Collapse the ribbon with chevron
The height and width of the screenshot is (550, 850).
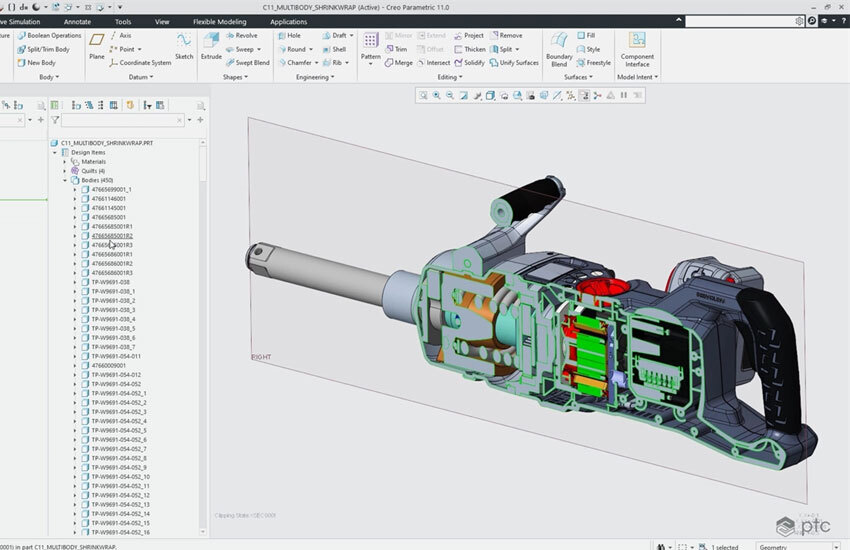[679, 20]
